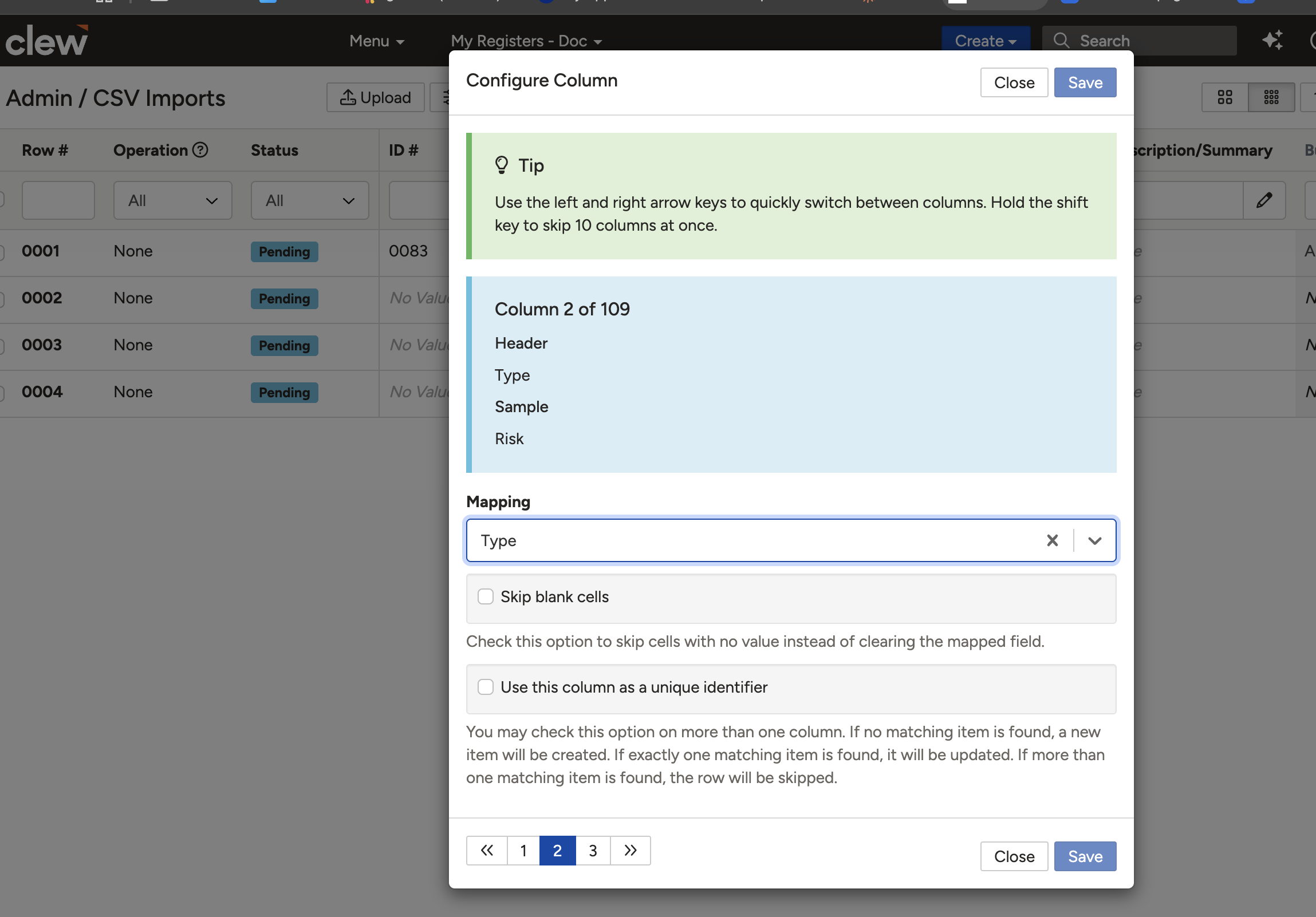Open the Create dropdown button

coord(986,41)
